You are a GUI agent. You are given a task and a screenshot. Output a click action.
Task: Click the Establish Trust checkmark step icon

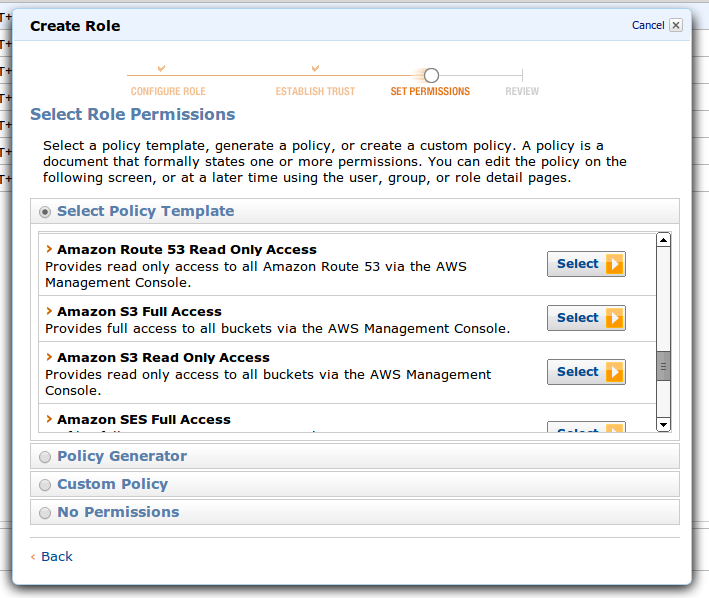point(315,68)
